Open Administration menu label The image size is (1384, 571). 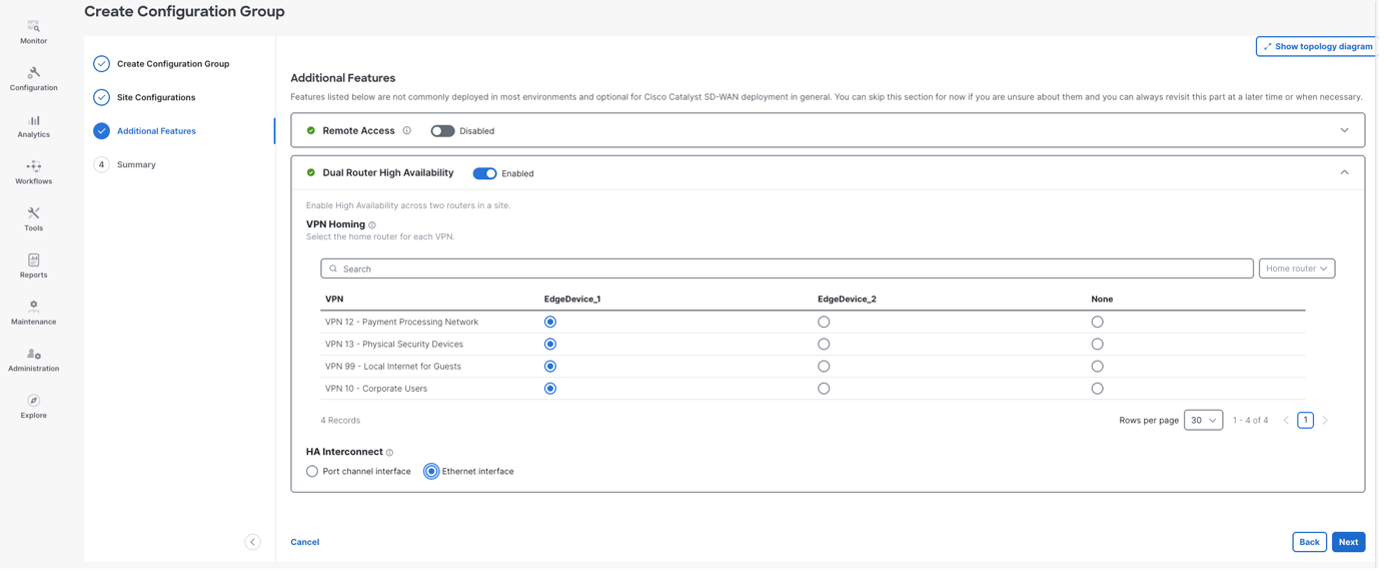[x=33, y=369]
